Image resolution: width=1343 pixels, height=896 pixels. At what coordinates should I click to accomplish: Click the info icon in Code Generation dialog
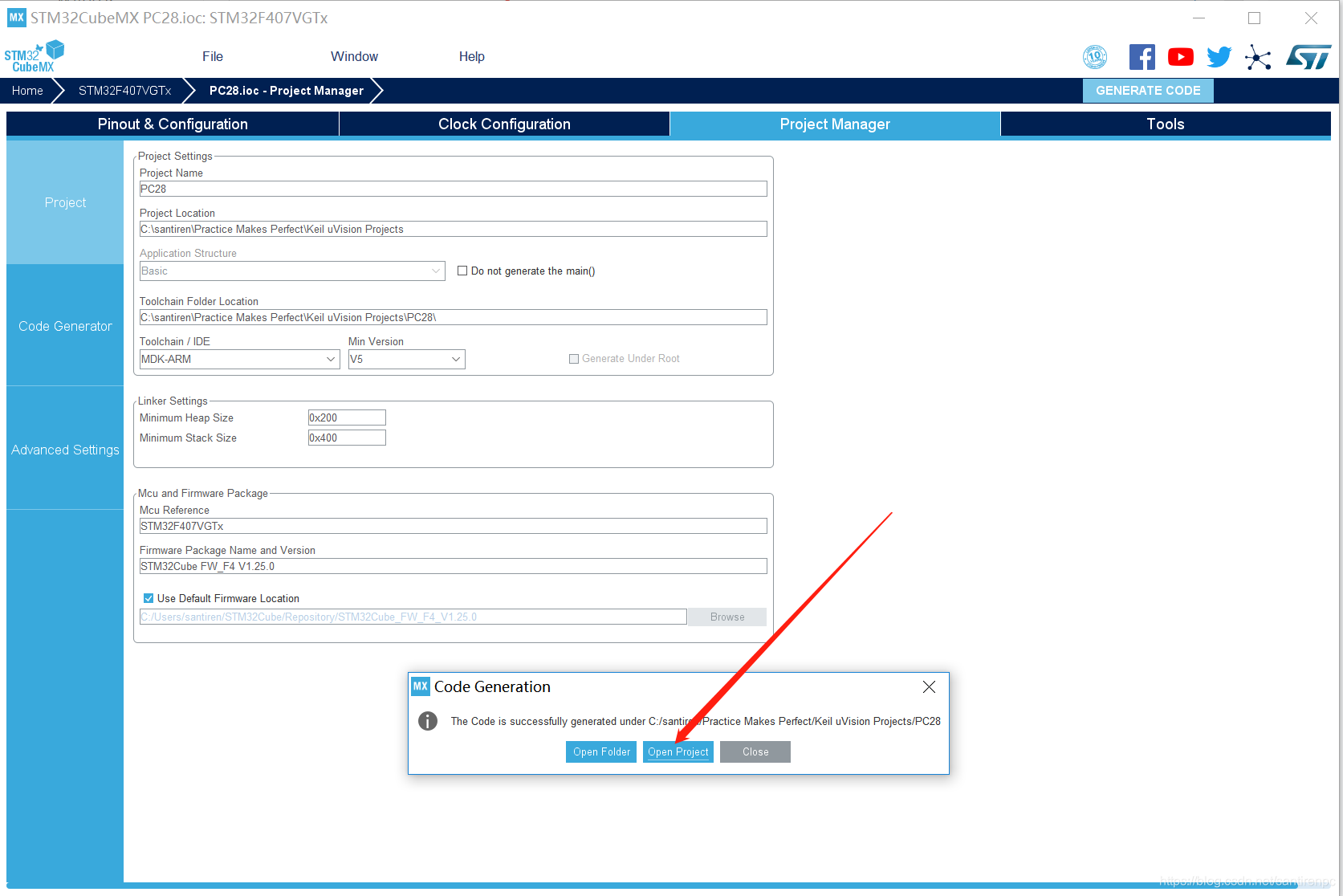coord(427,721)
